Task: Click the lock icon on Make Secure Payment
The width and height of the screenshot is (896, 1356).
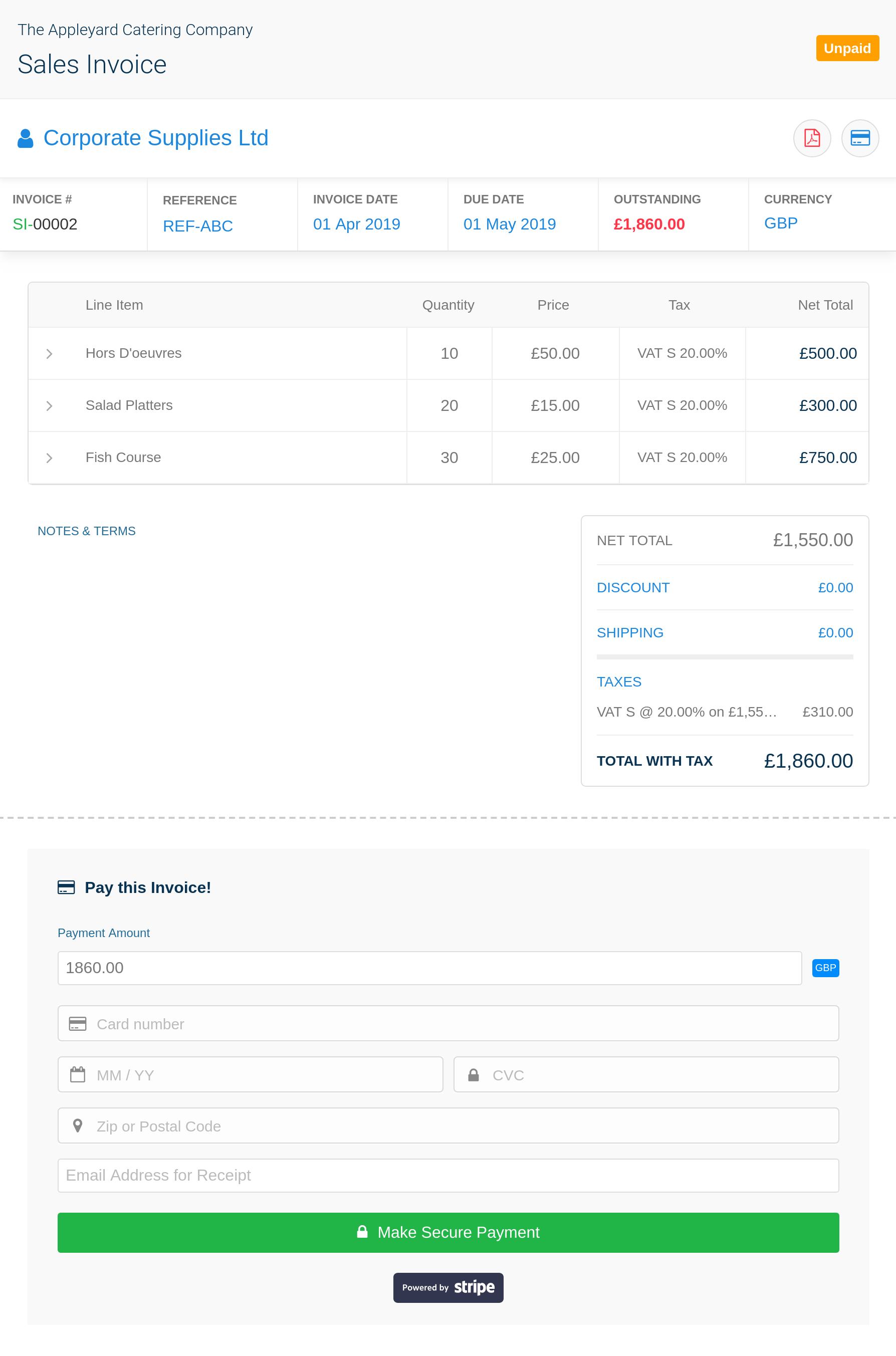Action: pos(362,1233)
